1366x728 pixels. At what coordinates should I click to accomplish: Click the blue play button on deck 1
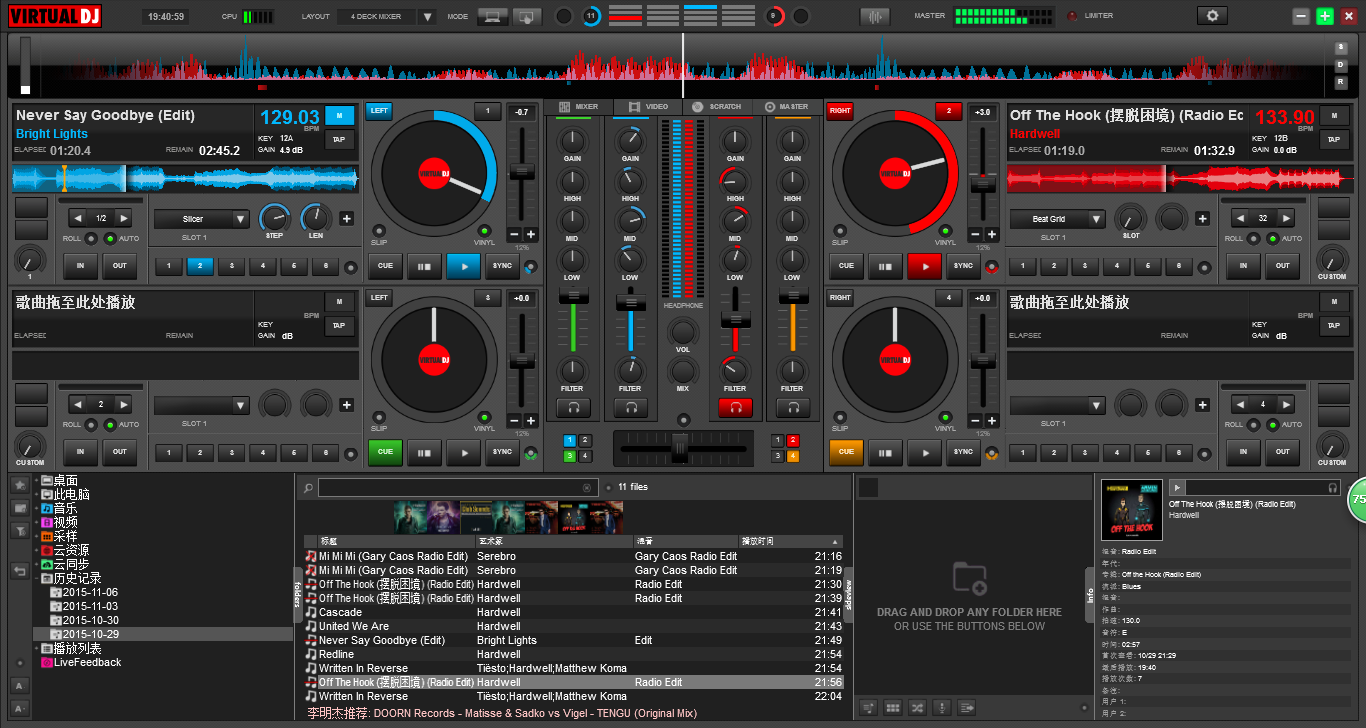pos(463,266)
